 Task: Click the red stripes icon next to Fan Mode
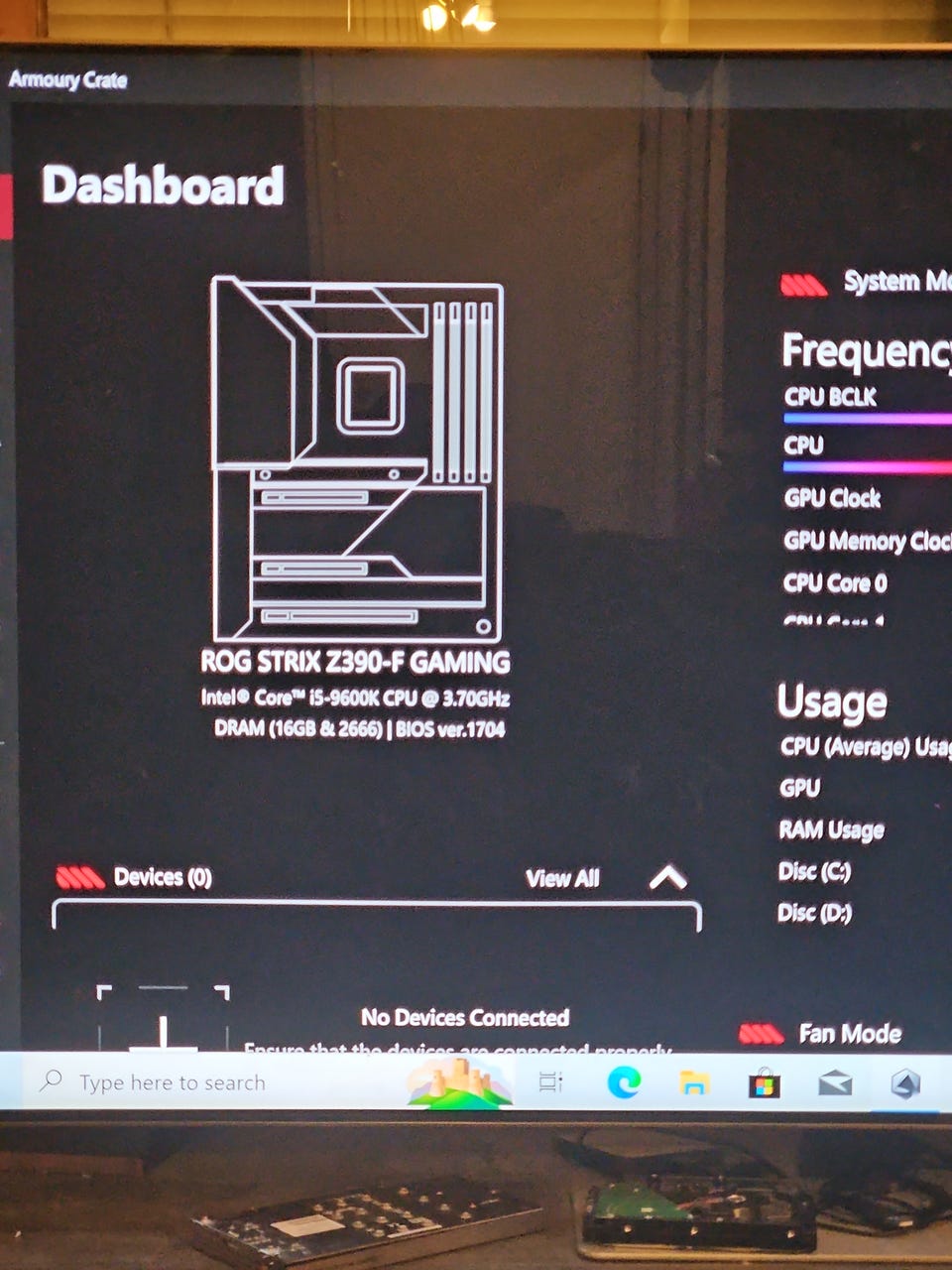[762, 1034]
